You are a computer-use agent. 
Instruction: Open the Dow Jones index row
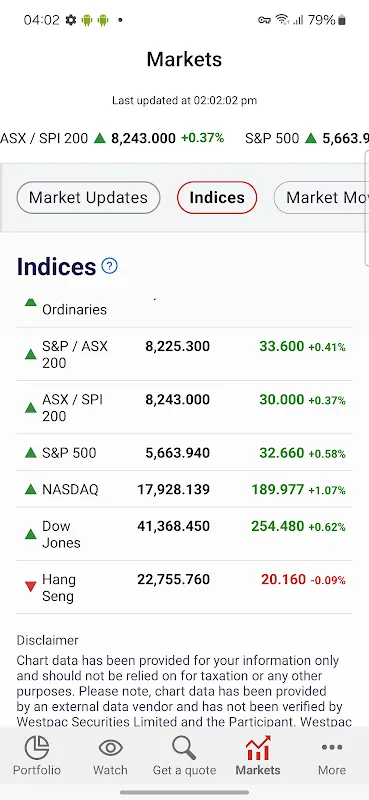184,534
